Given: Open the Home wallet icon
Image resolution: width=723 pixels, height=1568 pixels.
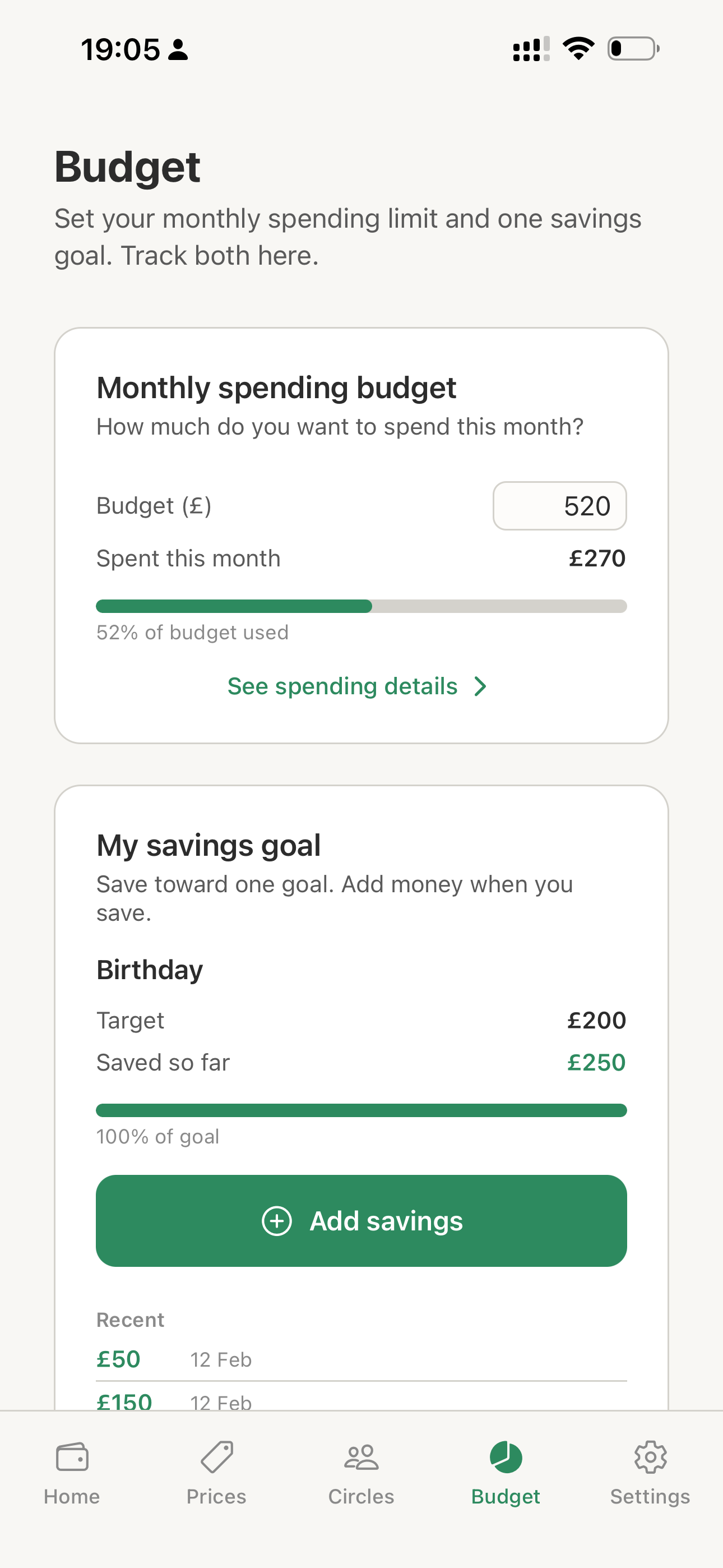Looking at the screenshot, I should [x=72, y=1456].
